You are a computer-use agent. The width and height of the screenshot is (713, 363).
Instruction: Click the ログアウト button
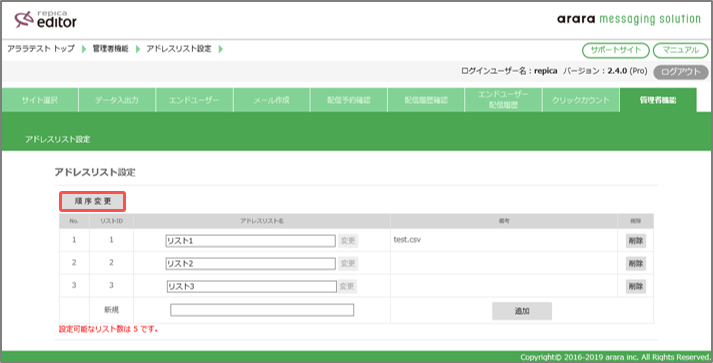(x=681, y=72)
